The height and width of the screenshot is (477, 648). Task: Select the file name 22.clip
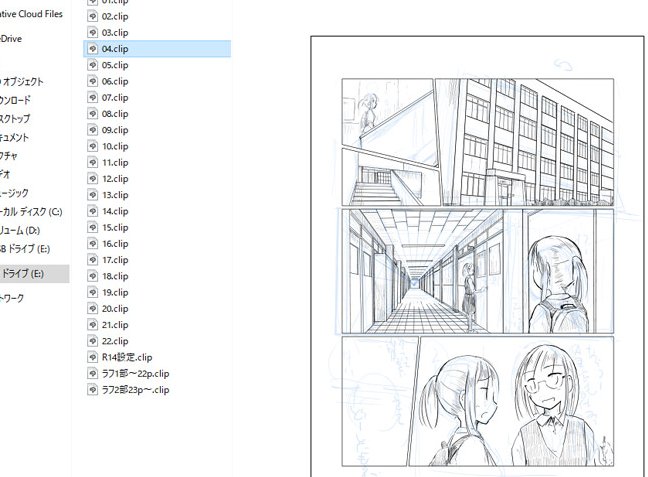(115, 341)
